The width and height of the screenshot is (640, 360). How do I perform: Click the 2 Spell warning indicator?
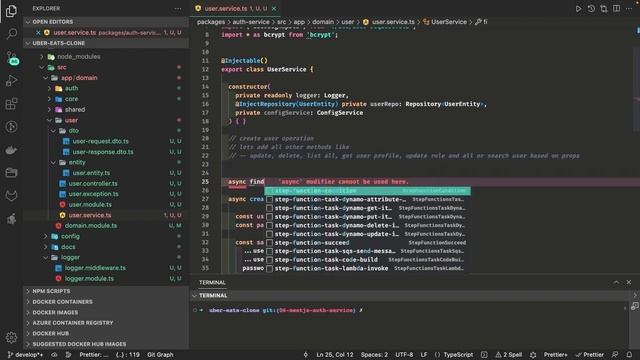tap(508, 355)
